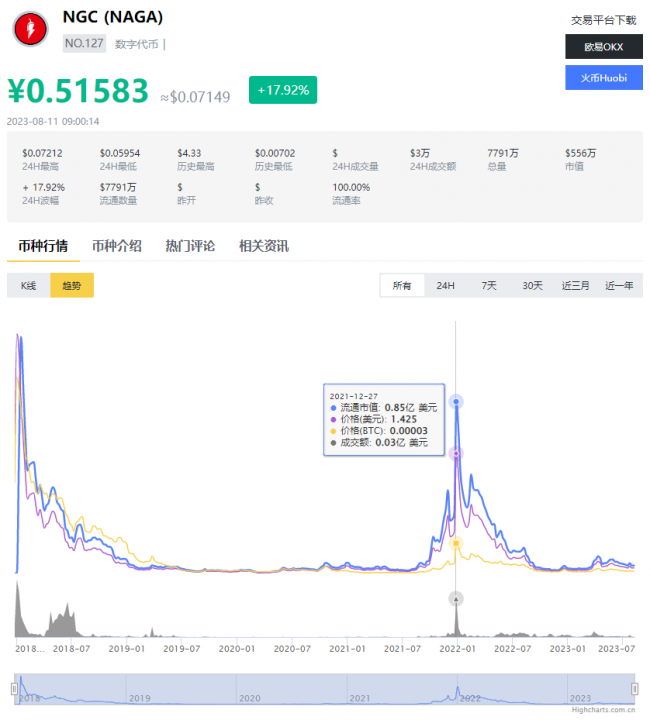Click the NO.127 rank badge

(x=84, y=44)
